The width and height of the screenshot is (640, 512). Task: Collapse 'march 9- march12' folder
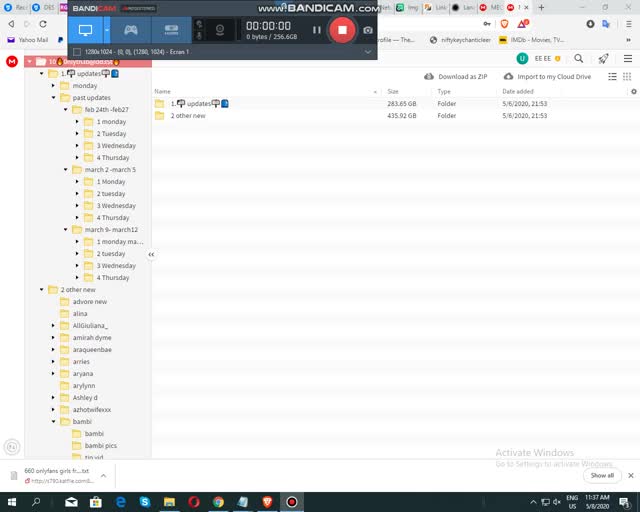[65, 229]
